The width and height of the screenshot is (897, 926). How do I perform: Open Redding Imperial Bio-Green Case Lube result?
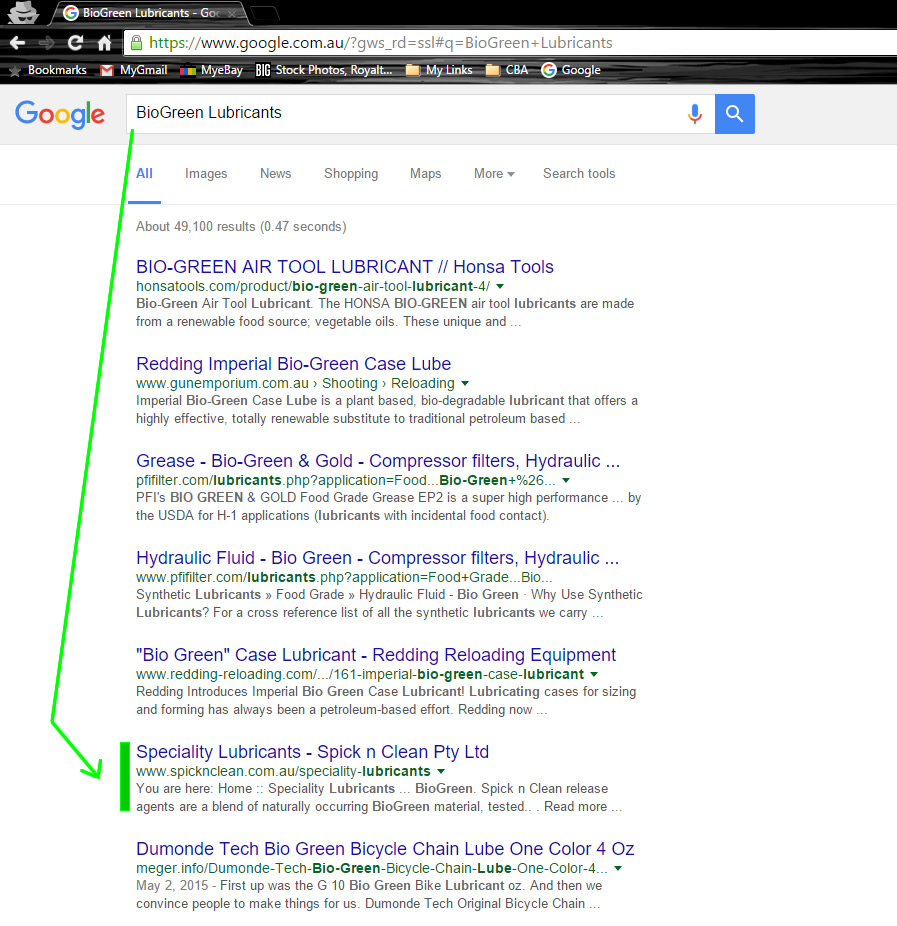pos(293,364)
